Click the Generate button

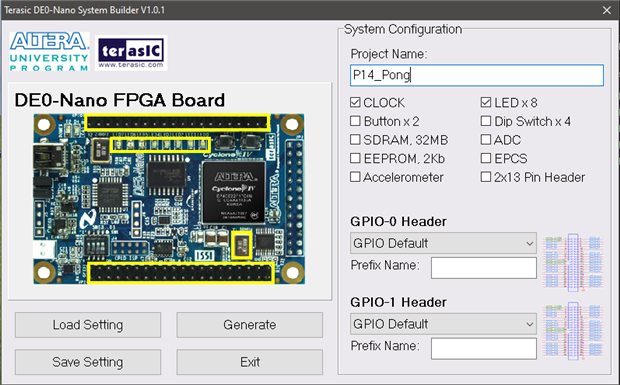tap(250, 325)
